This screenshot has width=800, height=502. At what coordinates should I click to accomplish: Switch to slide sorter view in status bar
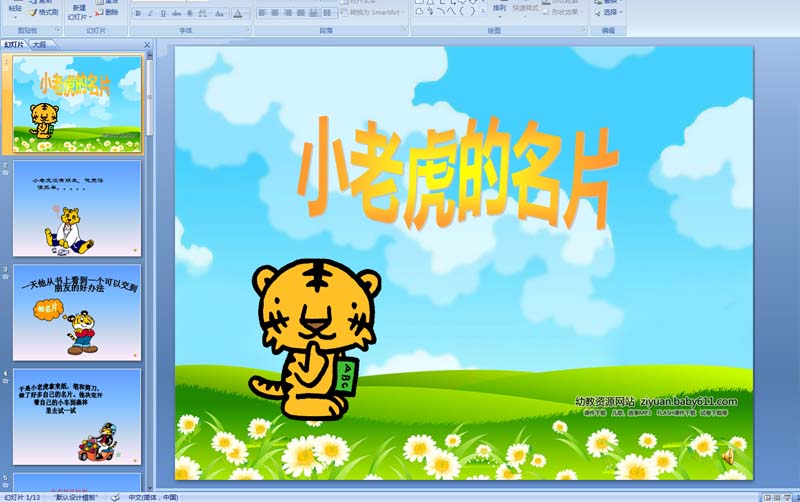pos(778,497)
